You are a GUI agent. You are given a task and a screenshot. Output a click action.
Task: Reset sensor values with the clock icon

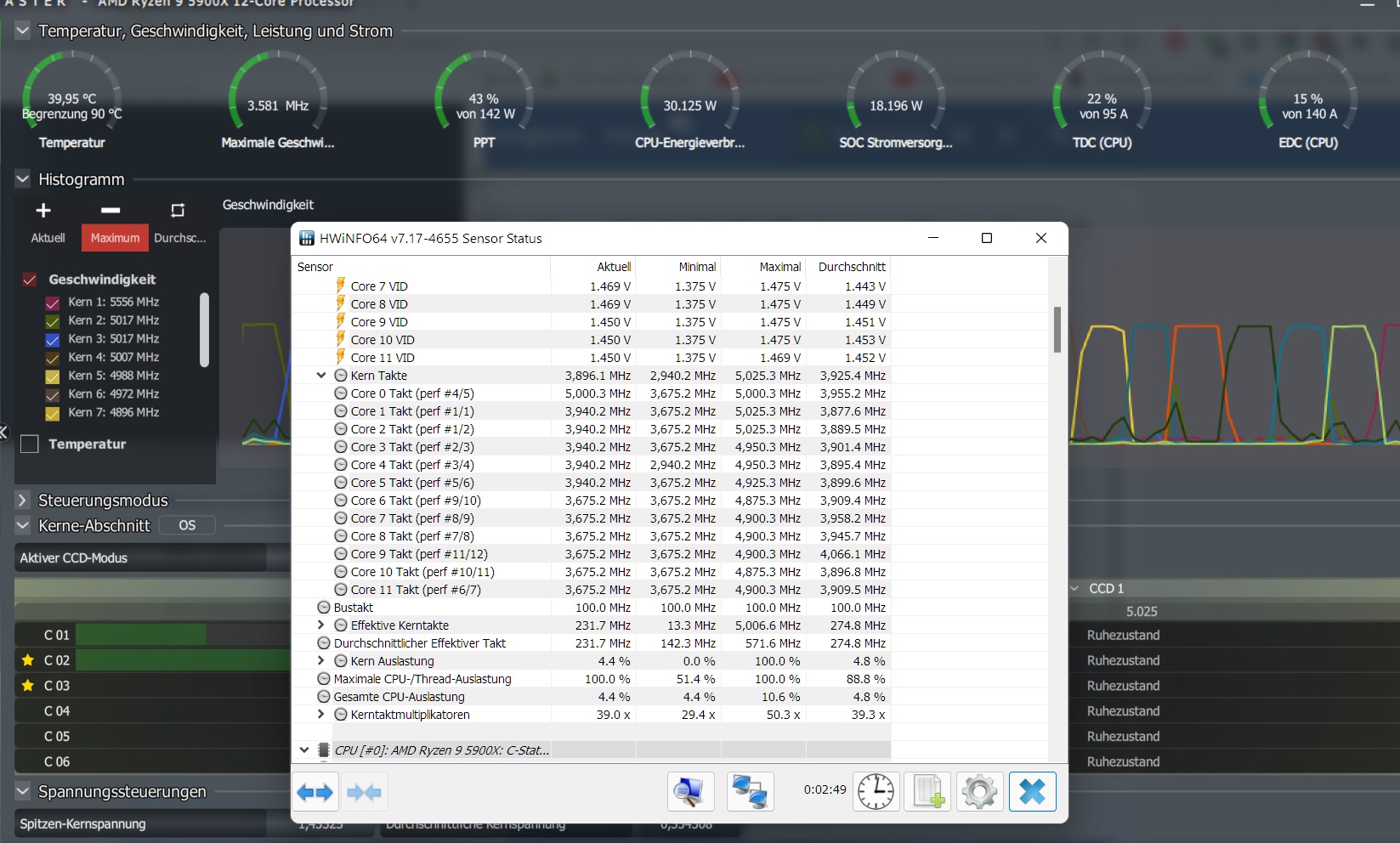(876, 792)
